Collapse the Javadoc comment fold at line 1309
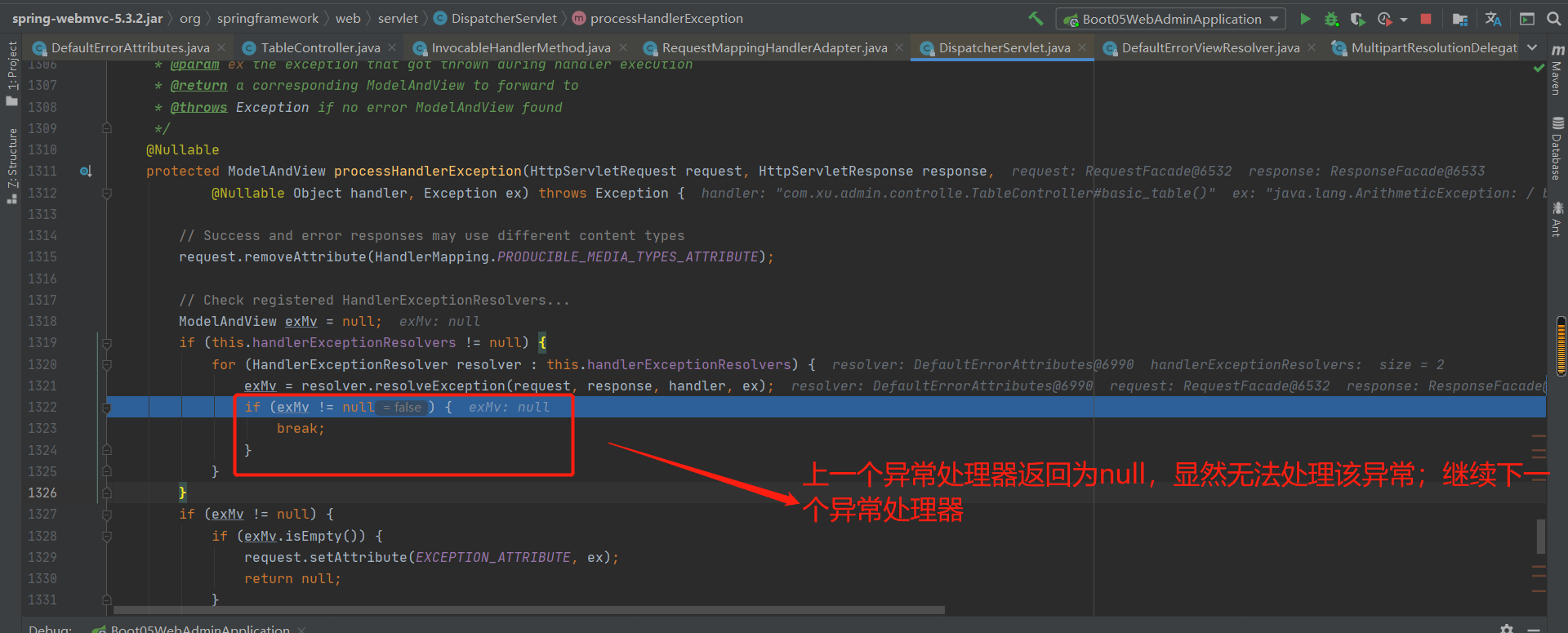This screenshot has width=1568, height=633. (107, 128)
